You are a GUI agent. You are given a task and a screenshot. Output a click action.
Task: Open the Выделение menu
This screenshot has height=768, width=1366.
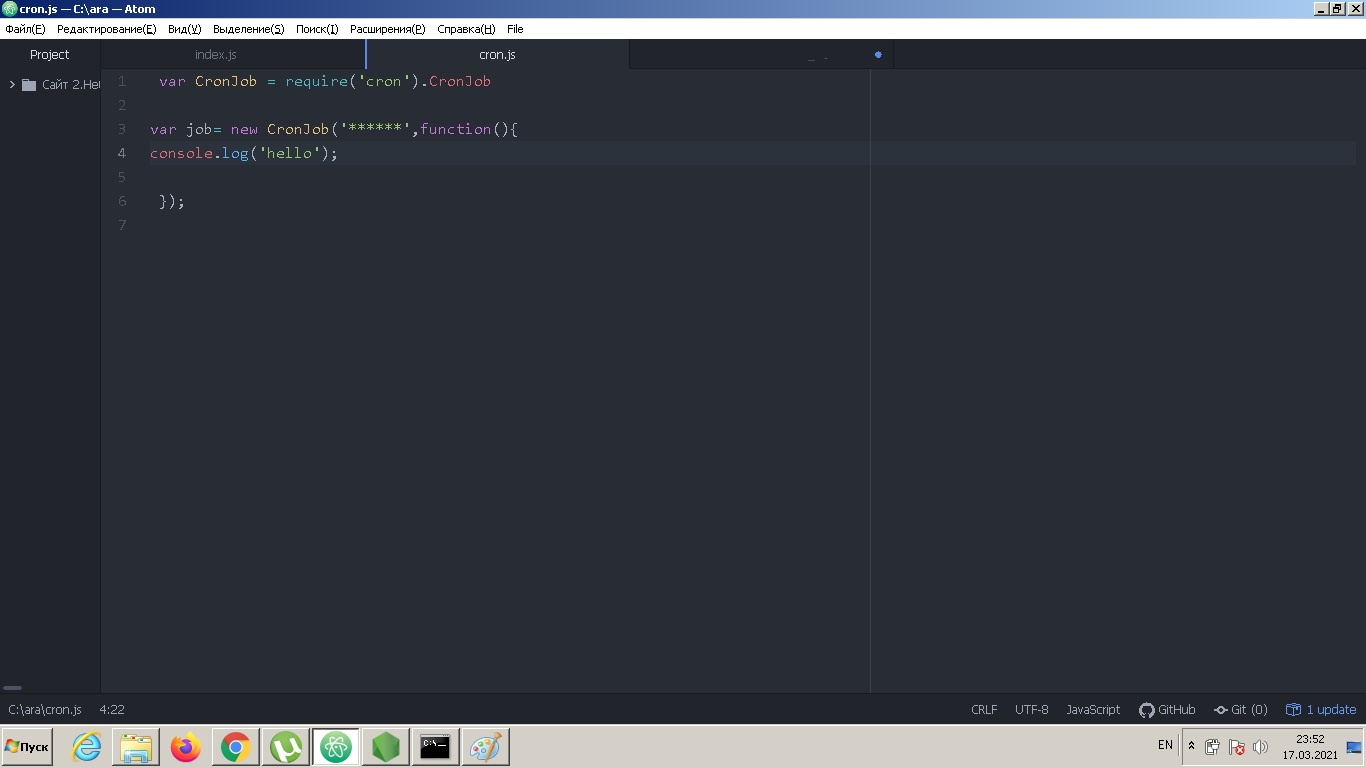248,29
